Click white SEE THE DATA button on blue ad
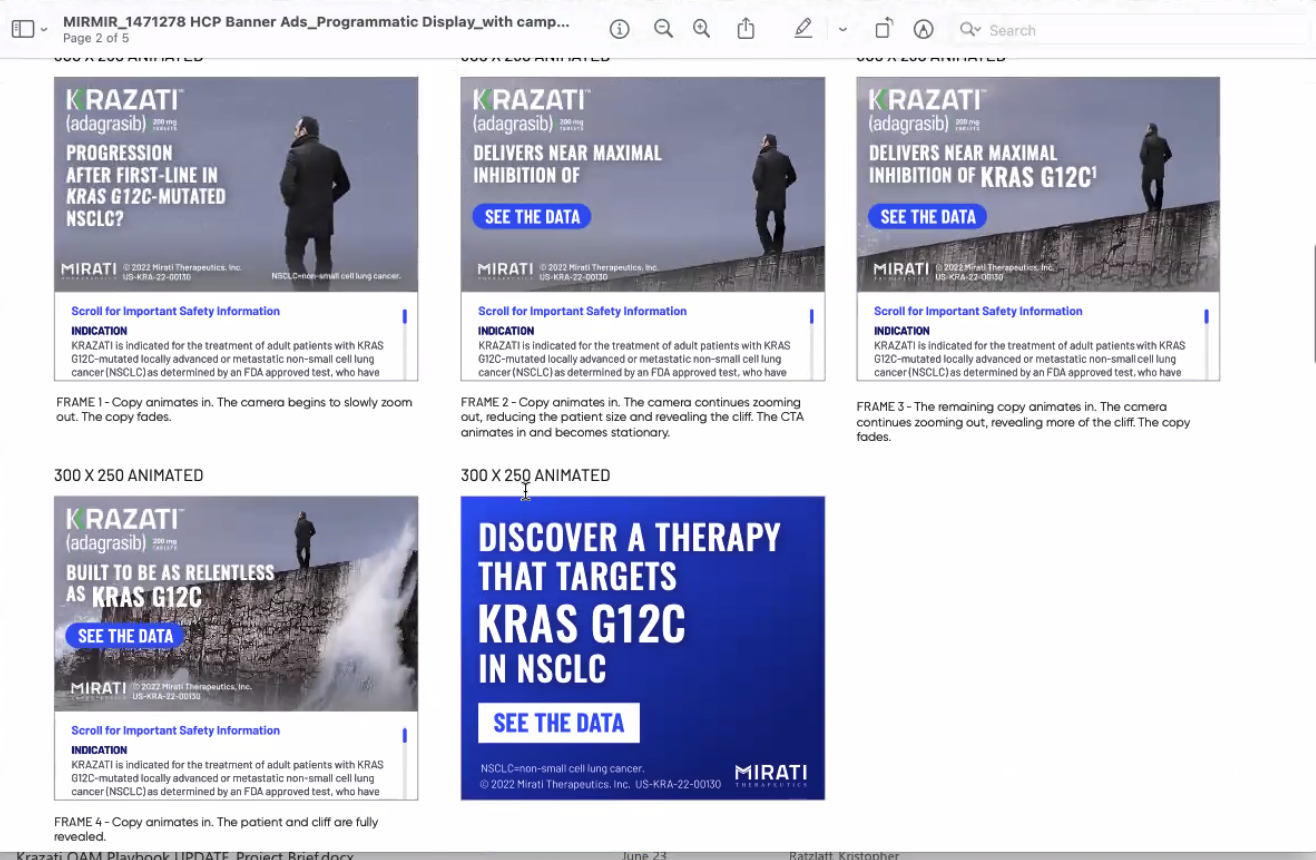Screen dimensions: 1316x860 (558, 723)
